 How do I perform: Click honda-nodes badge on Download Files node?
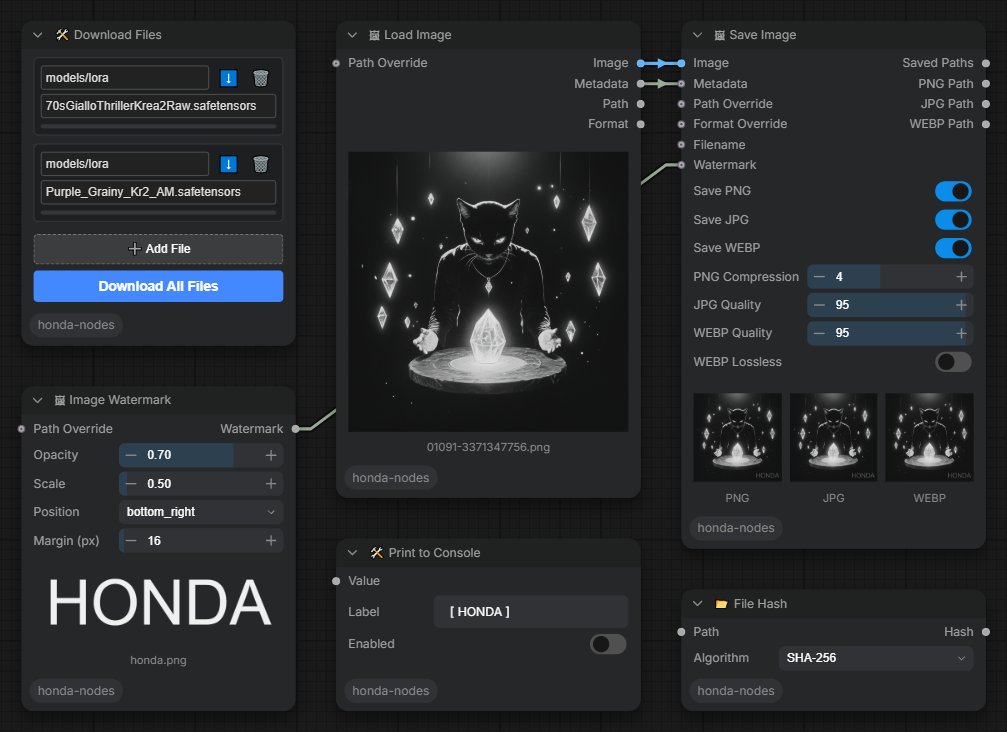pos(76,325)
